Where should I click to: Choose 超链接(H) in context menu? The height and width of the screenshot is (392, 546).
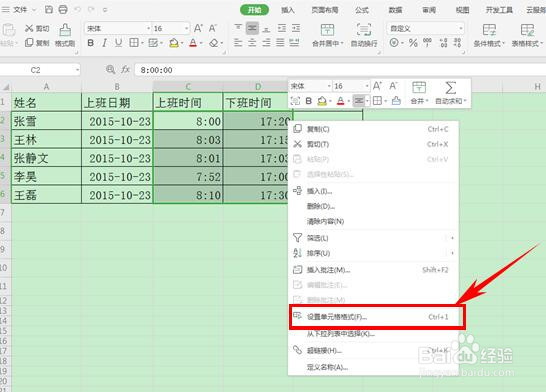coord(373,350)
